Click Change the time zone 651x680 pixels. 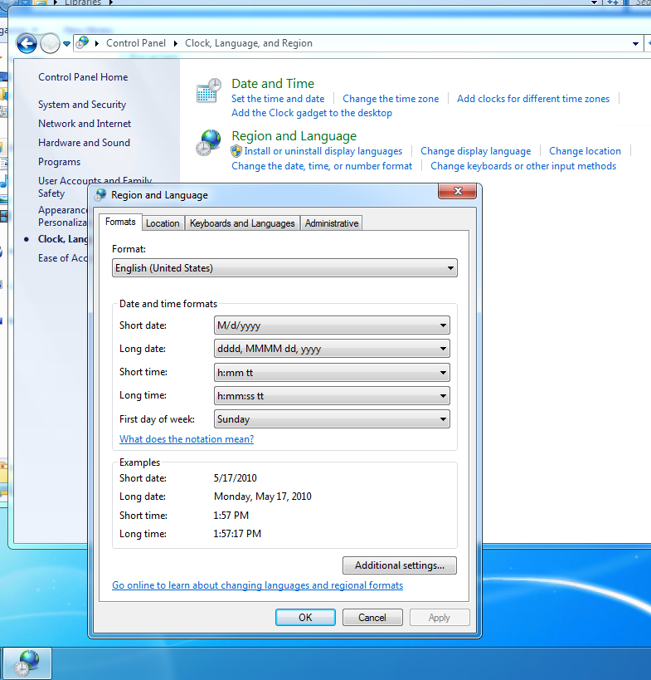click(391, 99)
